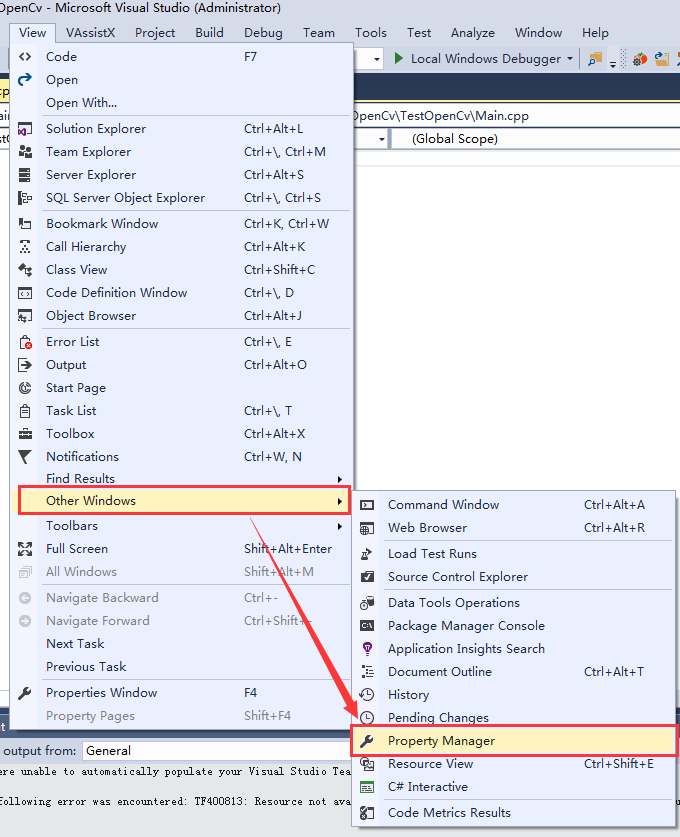Open the Other Windows submenu
Screen dimensions: 680x837
(184, 500)
